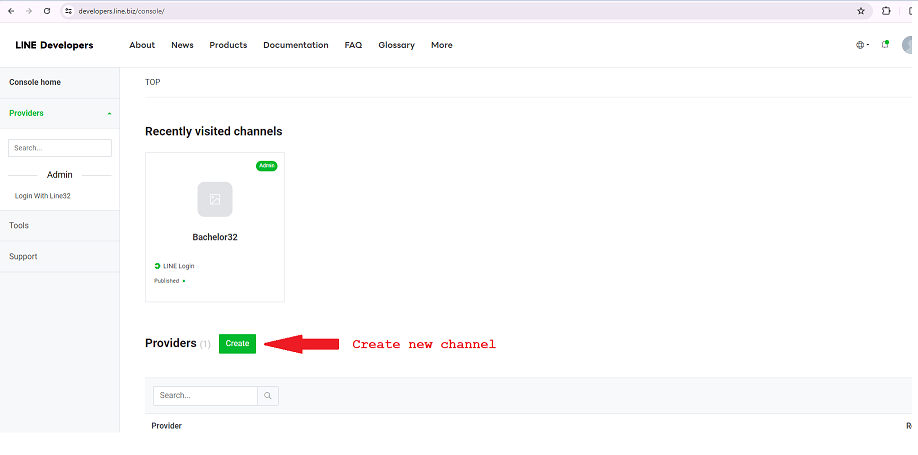
Task: Bookmark this page with the star icon
Action: [860, 11]
